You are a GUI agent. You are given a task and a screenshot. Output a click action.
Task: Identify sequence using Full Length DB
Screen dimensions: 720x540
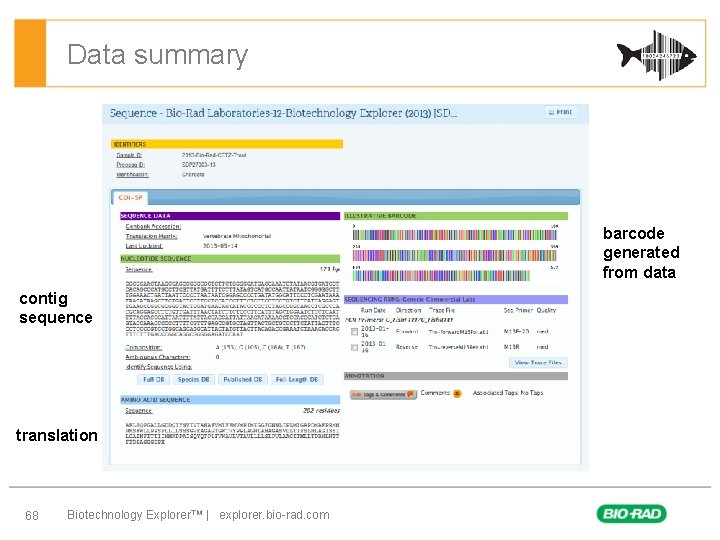tap(297, 379)
